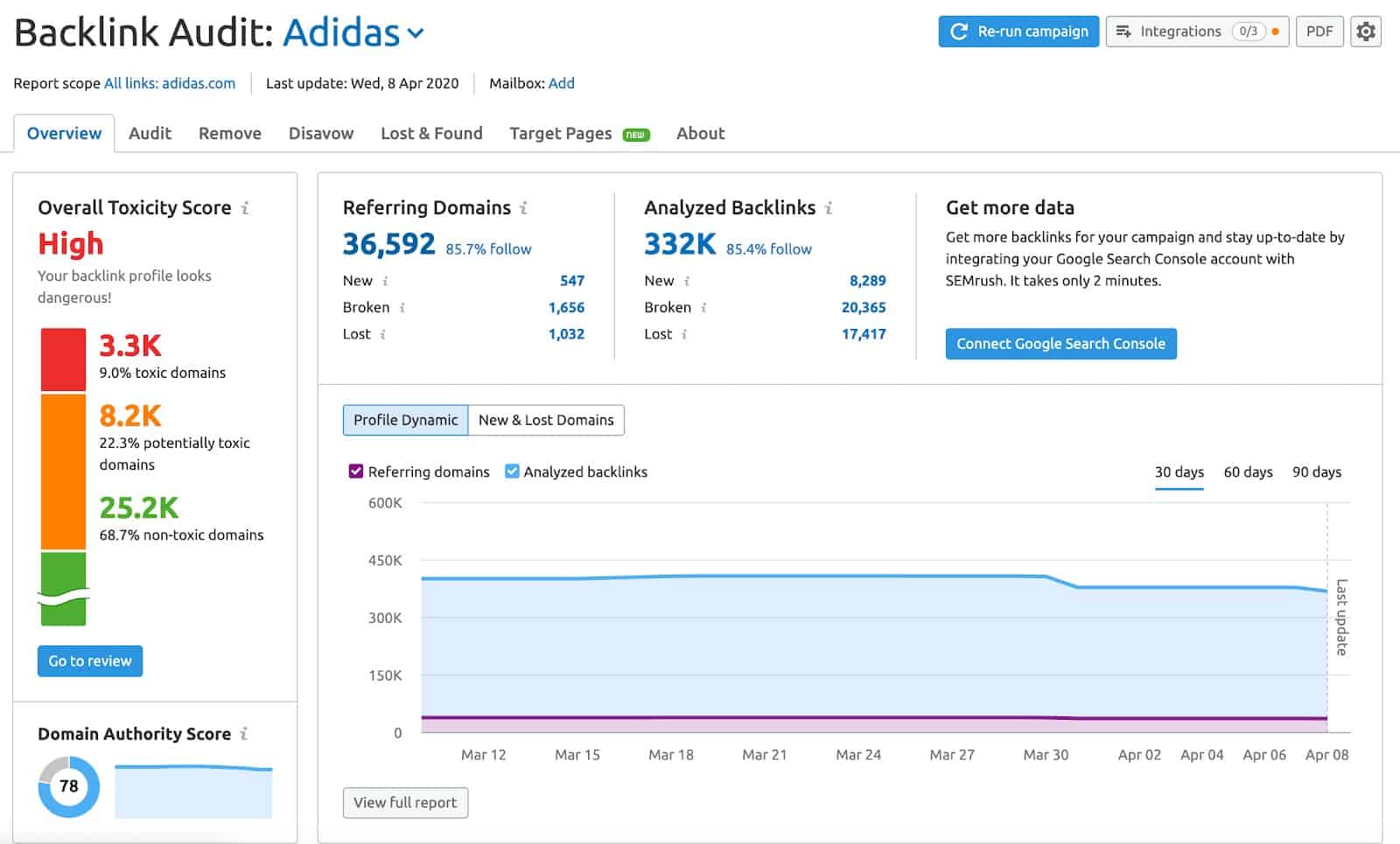Viewport: 1400px width, 844px height.
Task: Click info icon next to Referring Domains Lost
Action: [x=382, y=334]
